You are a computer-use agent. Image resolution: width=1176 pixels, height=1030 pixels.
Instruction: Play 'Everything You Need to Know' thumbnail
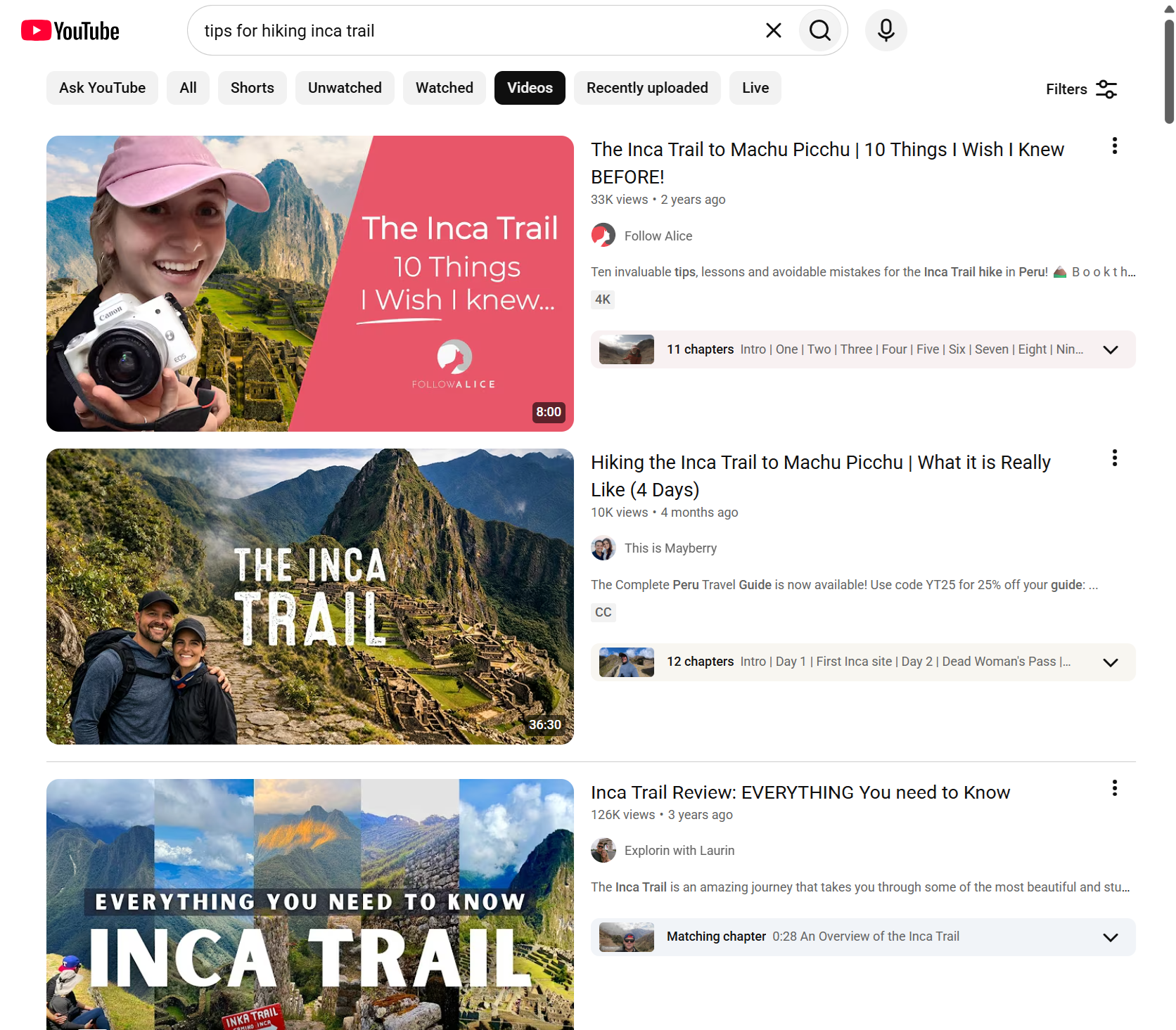click(x=310, y=904)
